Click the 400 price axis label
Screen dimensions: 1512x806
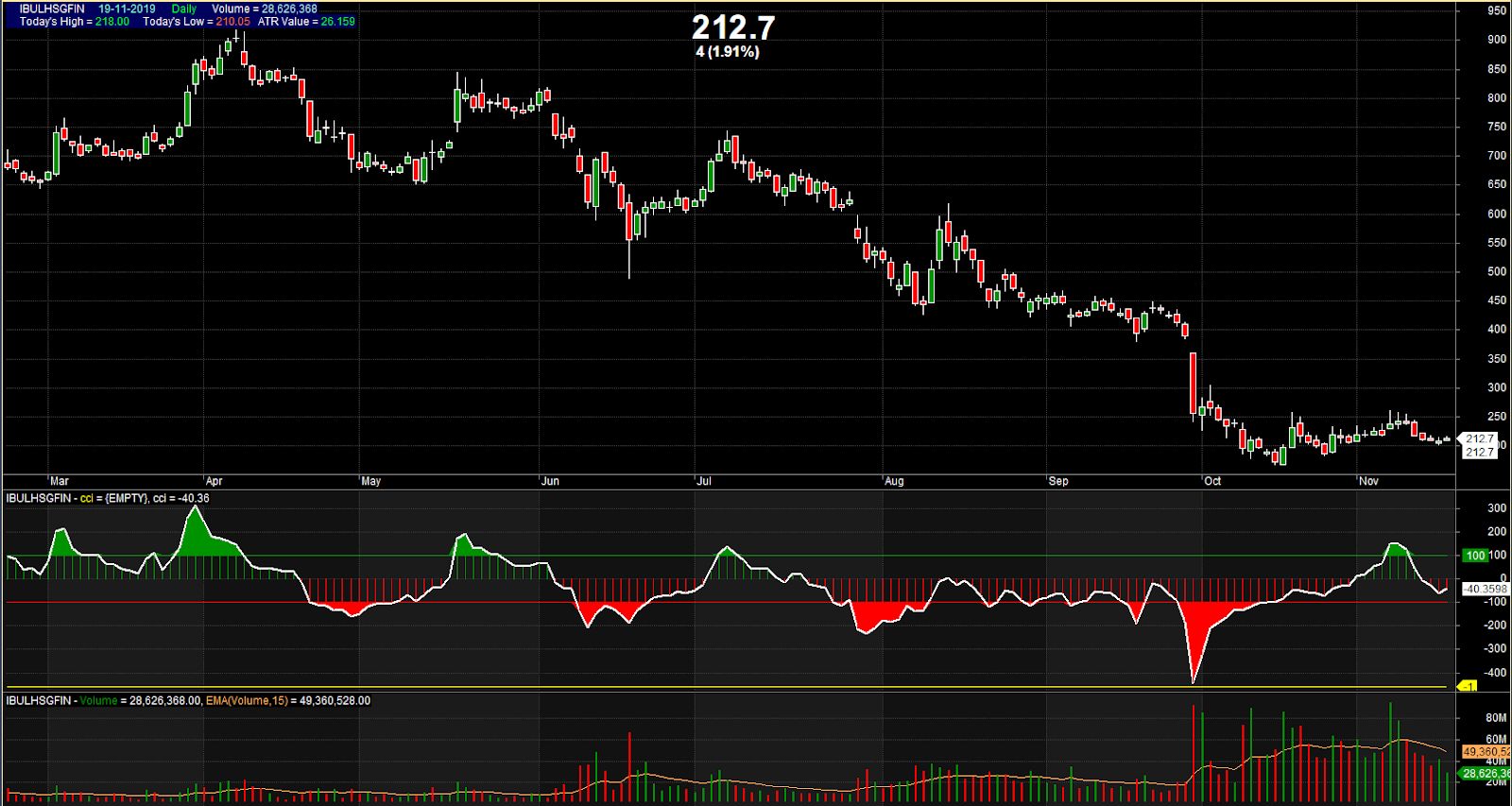pyautogui.click(x=1497, y=330)
